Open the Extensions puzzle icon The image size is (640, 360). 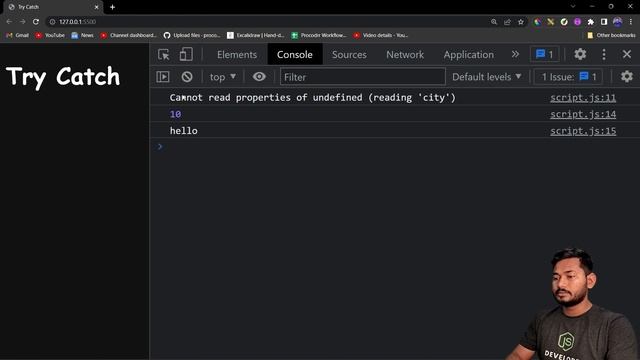(591, 22)
